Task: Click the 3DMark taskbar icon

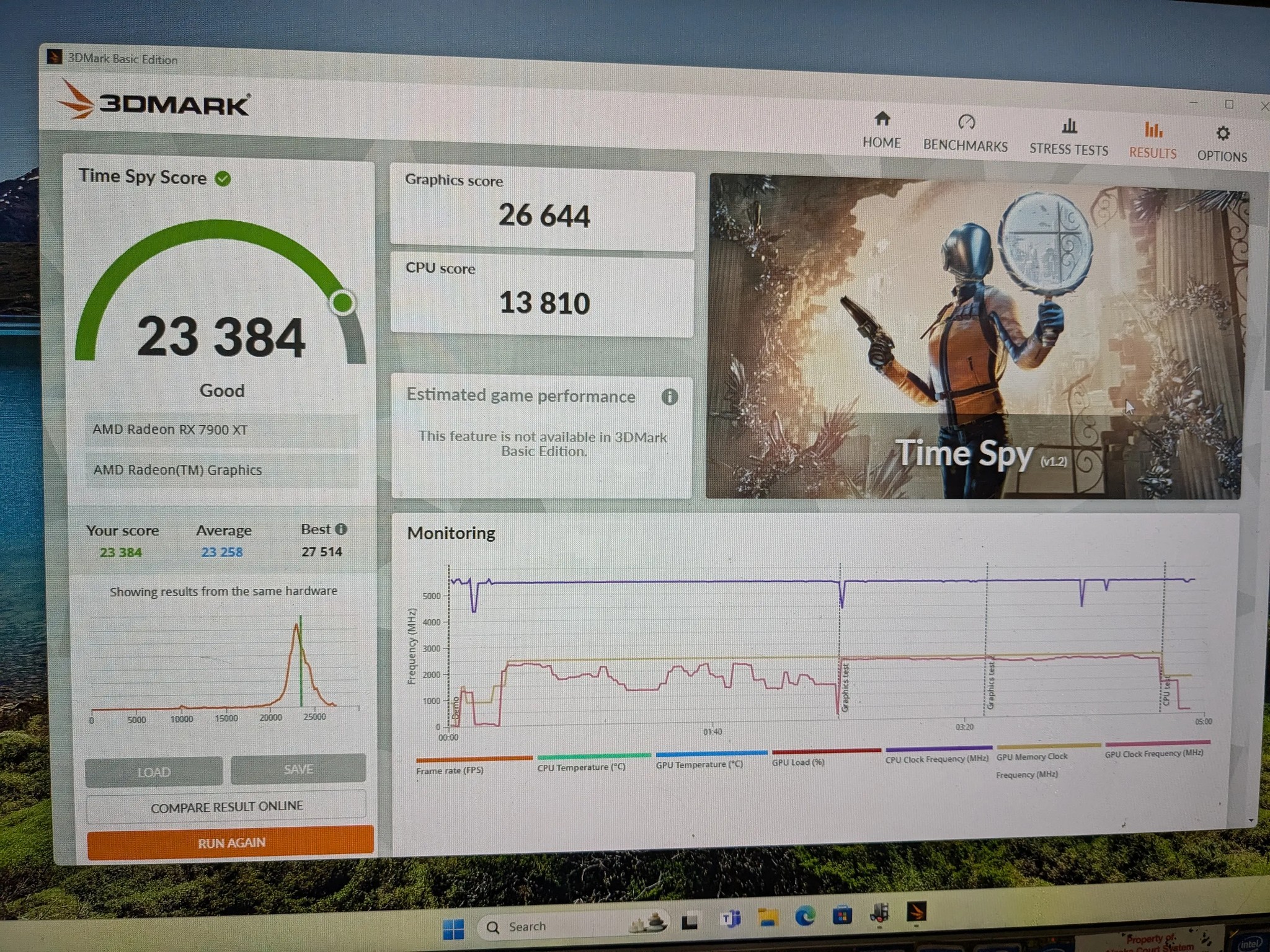Action: [x=916, y=912]
